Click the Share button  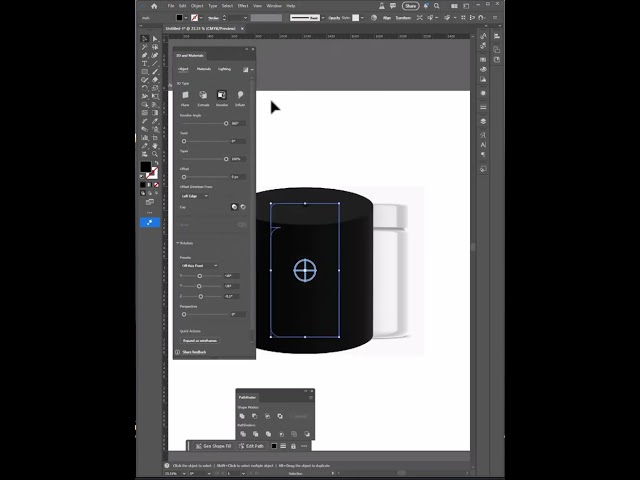coord(410,6)
